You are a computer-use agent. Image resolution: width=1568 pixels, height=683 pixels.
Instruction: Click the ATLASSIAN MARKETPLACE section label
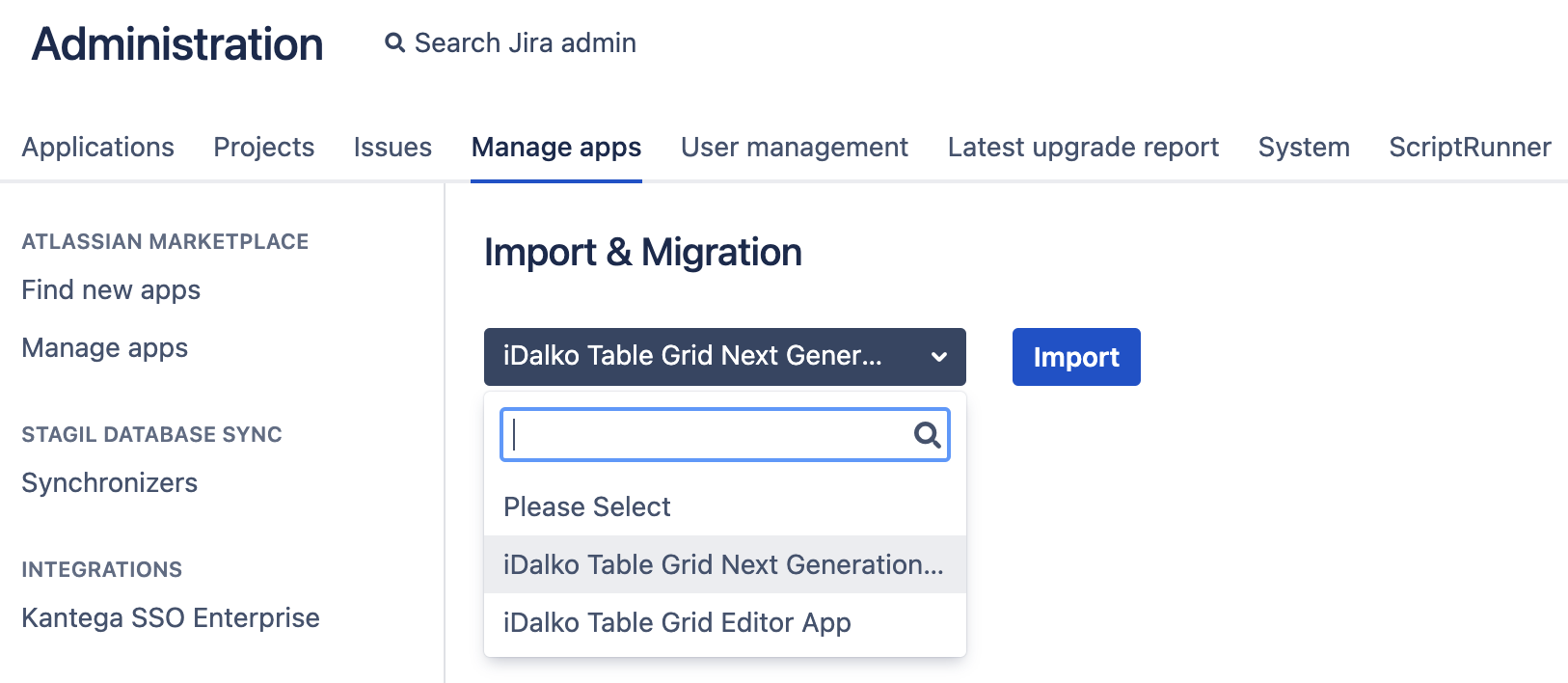pyautogui.click(x=165, y=241)
